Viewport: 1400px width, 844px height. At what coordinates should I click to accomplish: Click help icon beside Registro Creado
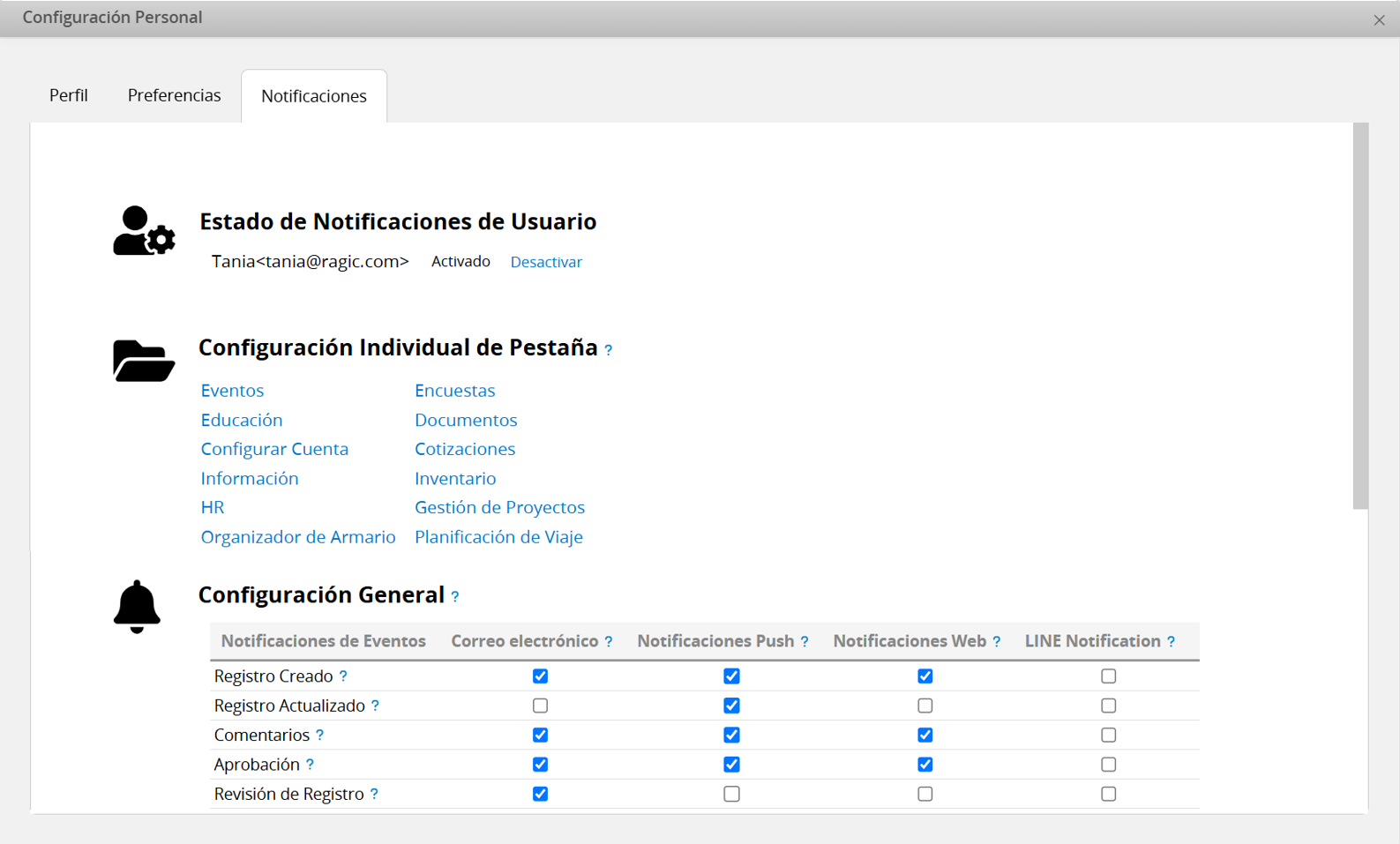click(343, 676)
